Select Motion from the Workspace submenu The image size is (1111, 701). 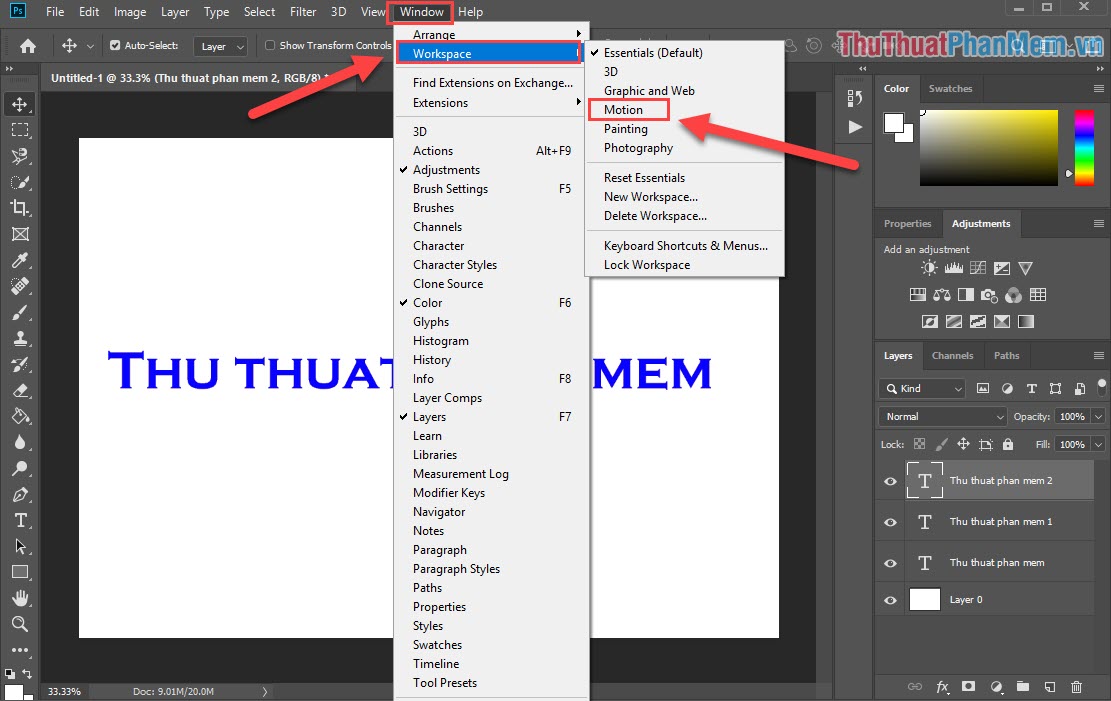click(x=625, y=109)
